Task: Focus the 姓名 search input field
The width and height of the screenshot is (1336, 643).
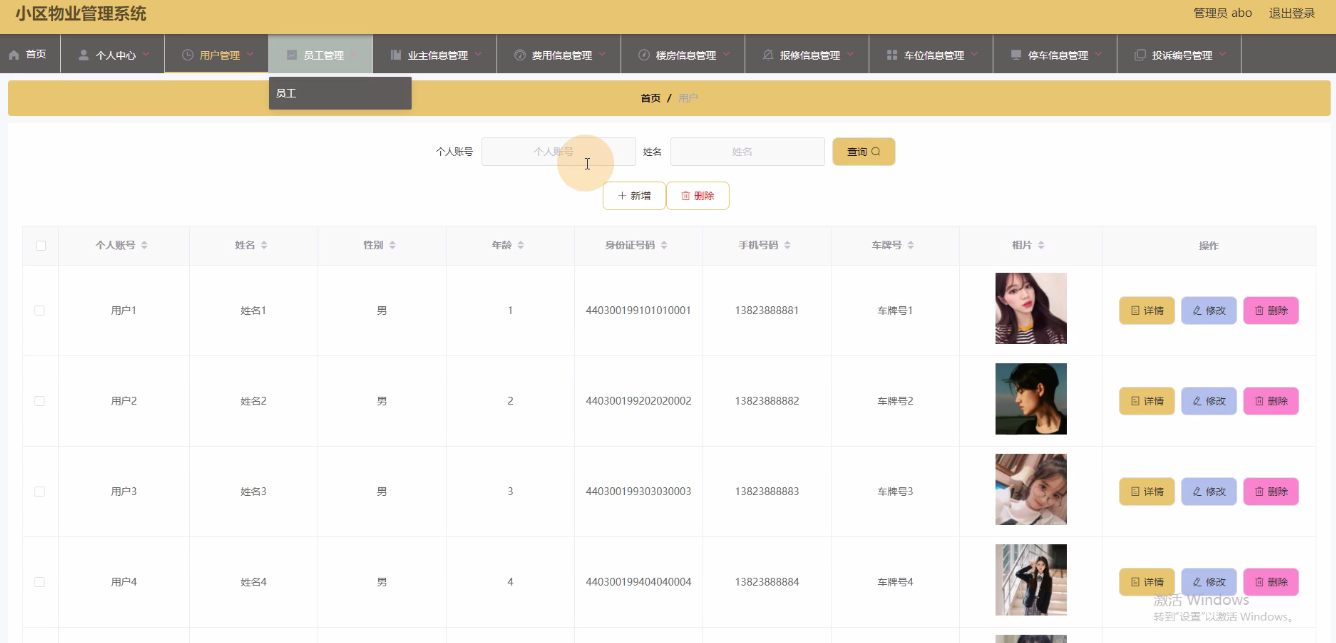Action: [747, 152]
